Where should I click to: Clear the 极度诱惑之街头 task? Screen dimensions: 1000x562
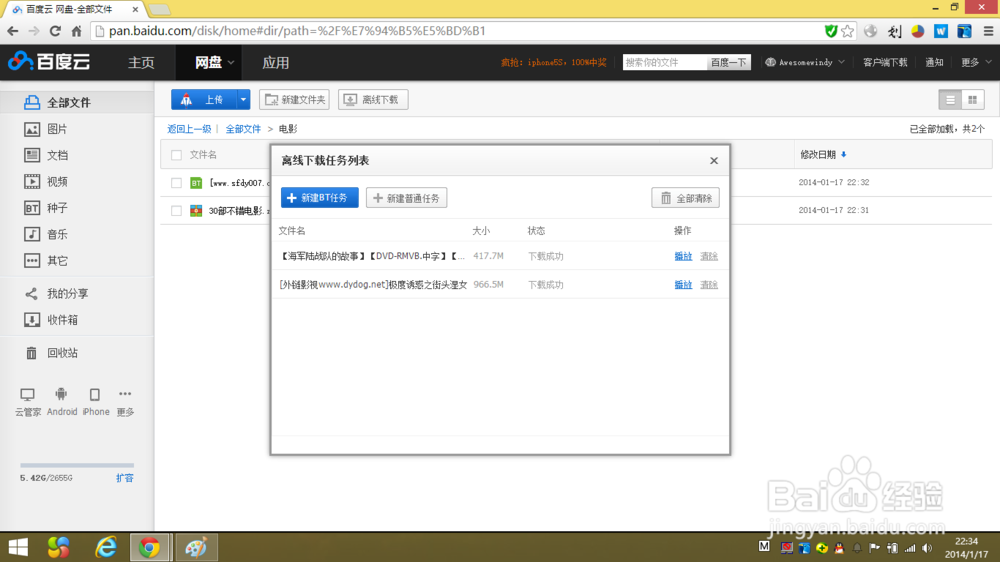click(x=709, y=285)
